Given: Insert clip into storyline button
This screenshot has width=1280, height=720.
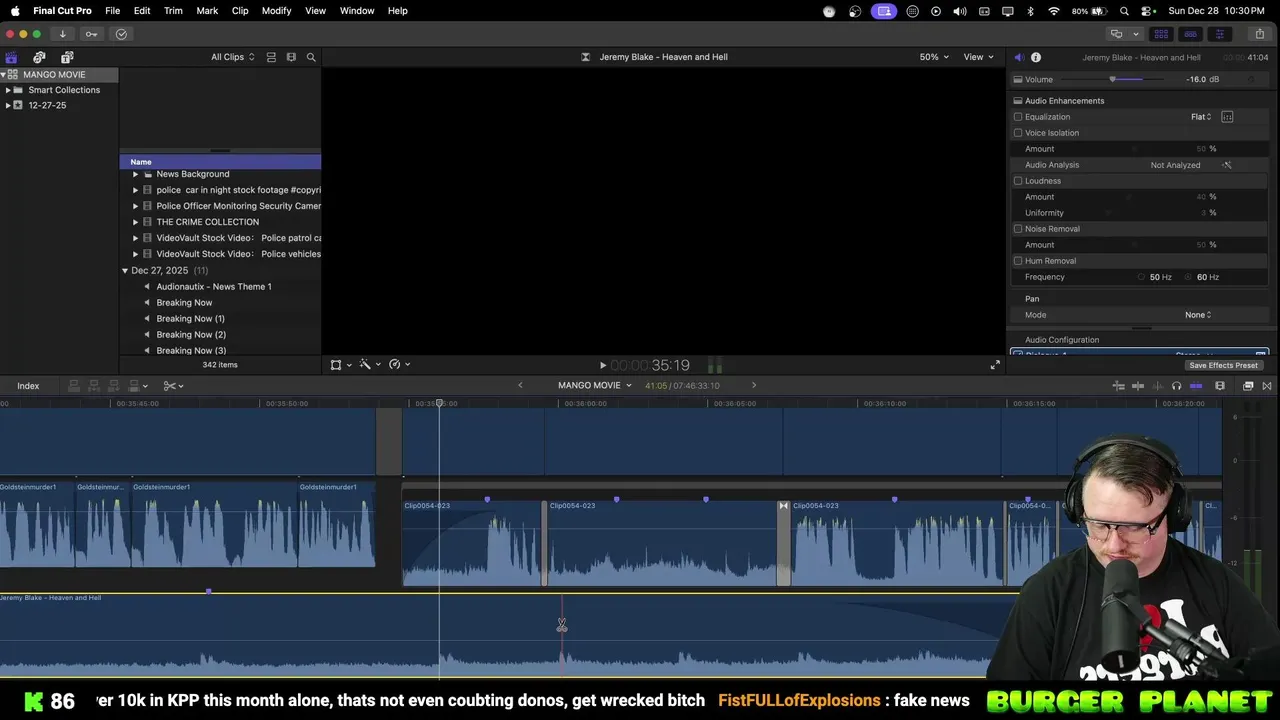Looking at the screenshot, I should pyautogui.click(x=93, y=386).
